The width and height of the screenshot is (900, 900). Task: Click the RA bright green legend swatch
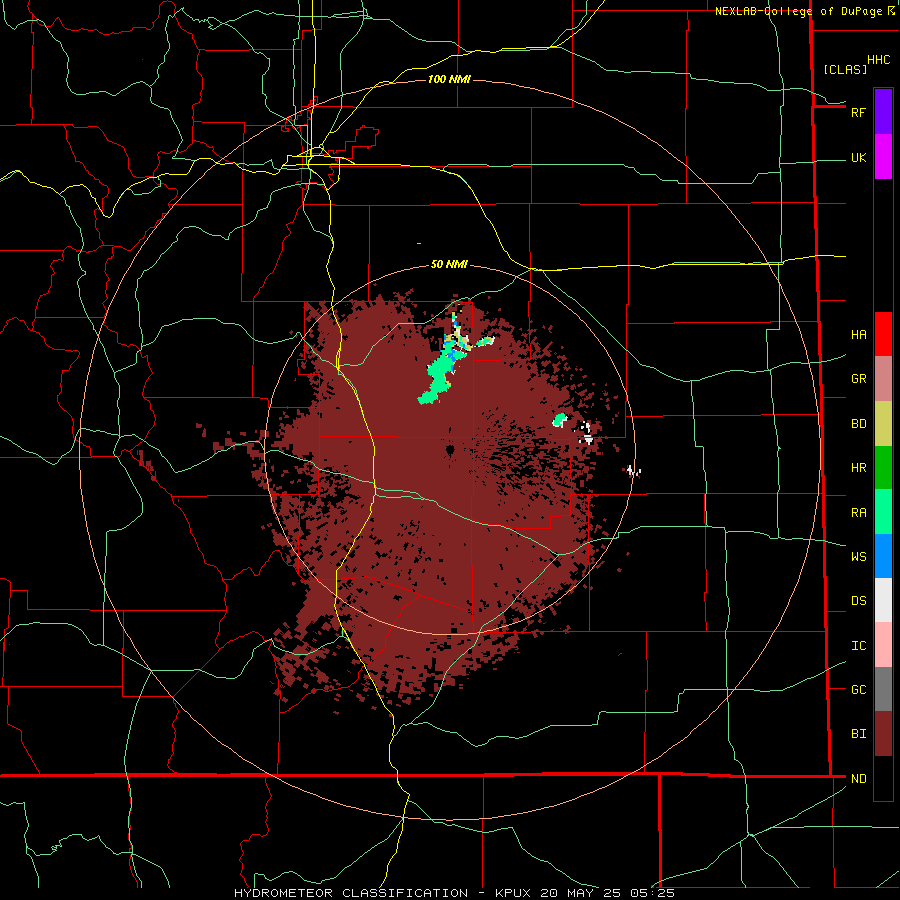[x=883, y=512]
